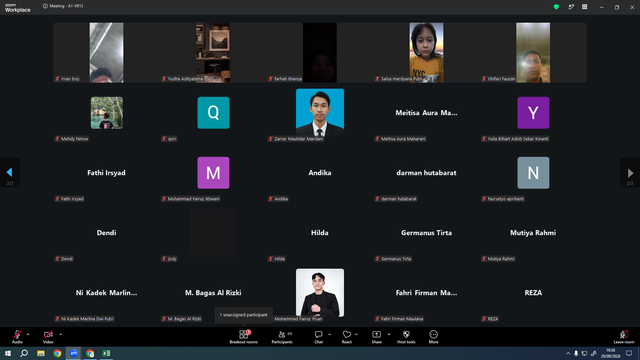Open Windows taskbar search
Viewport: 640px width, 360px height.
coord(24,353)
